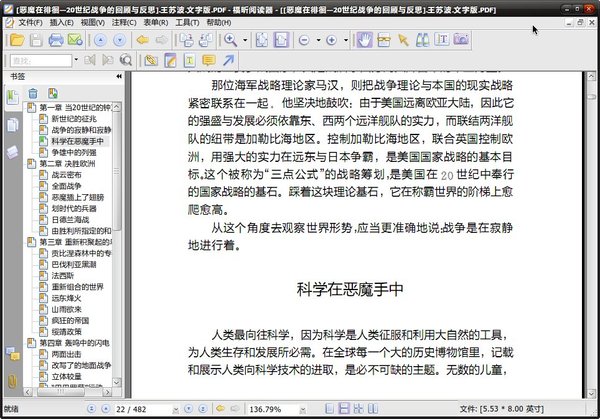
Task: Open the find box dropdown arrow
Action: pyautogui.click(x=76, y=60)
